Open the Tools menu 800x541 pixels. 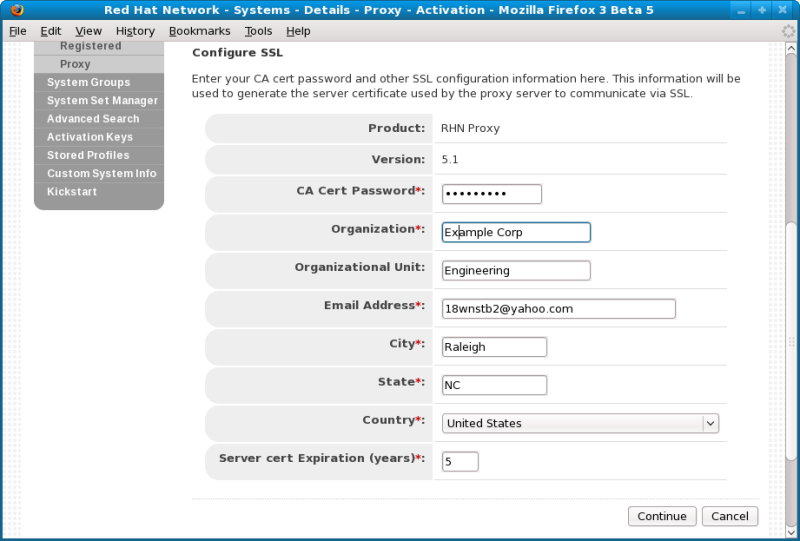pos(258,31)
